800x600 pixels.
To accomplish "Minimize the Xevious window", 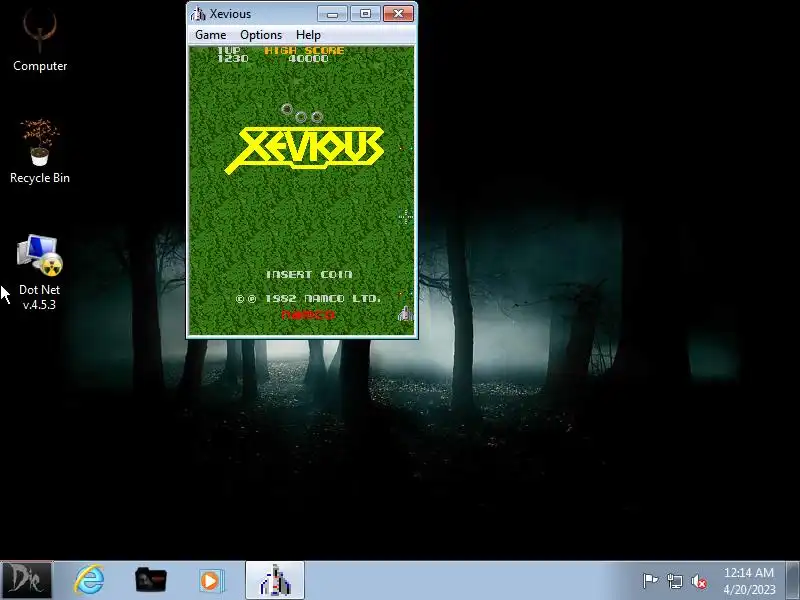I will 332,14.
